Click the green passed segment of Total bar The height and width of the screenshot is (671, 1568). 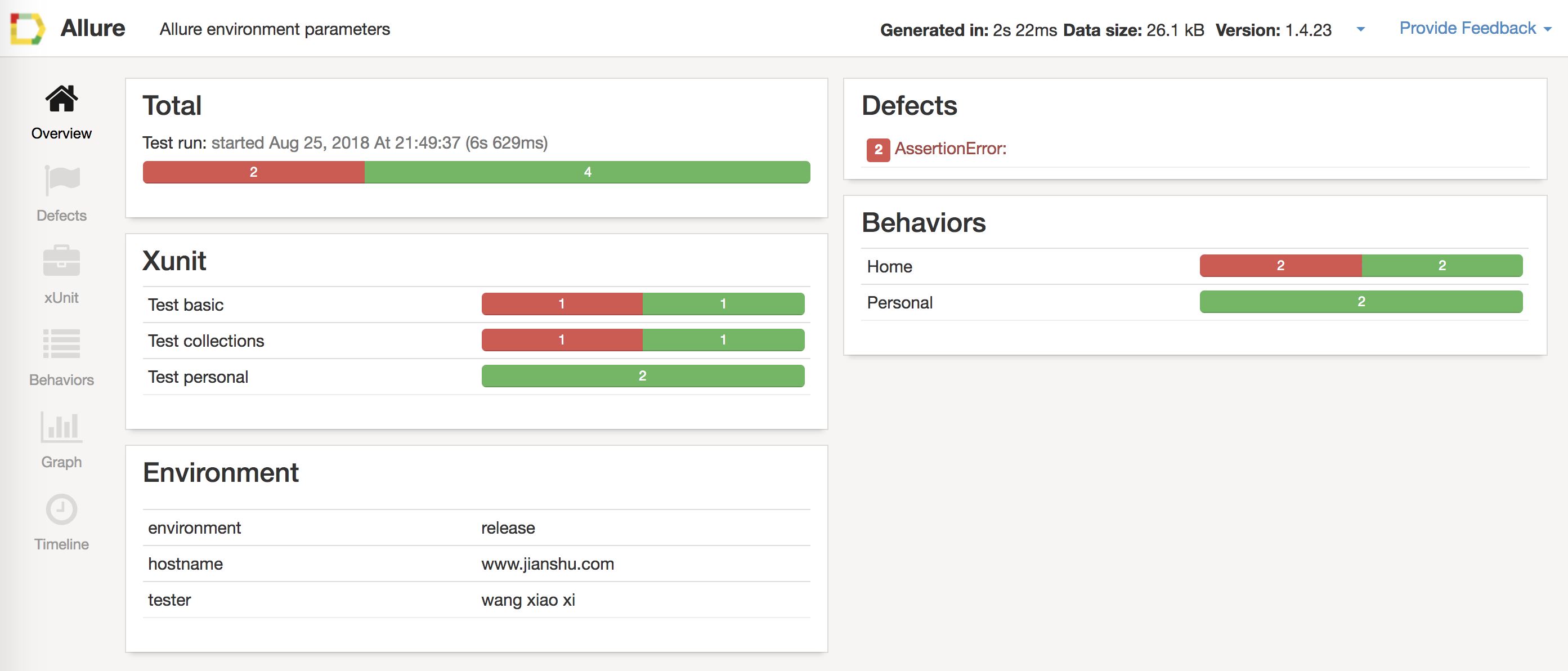tap(588, 172)
